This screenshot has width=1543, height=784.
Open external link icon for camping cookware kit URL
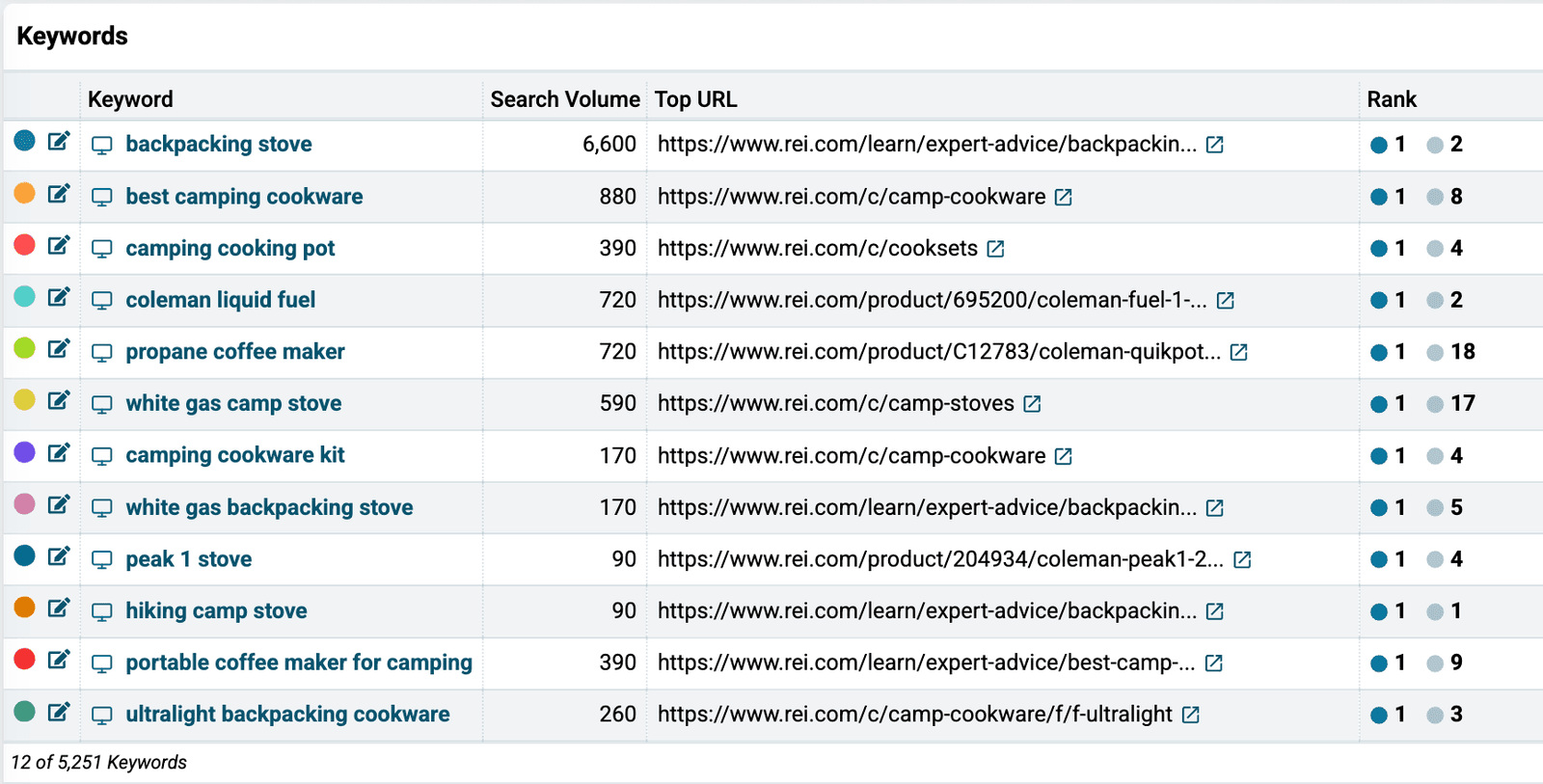(x=1064, y=456)
